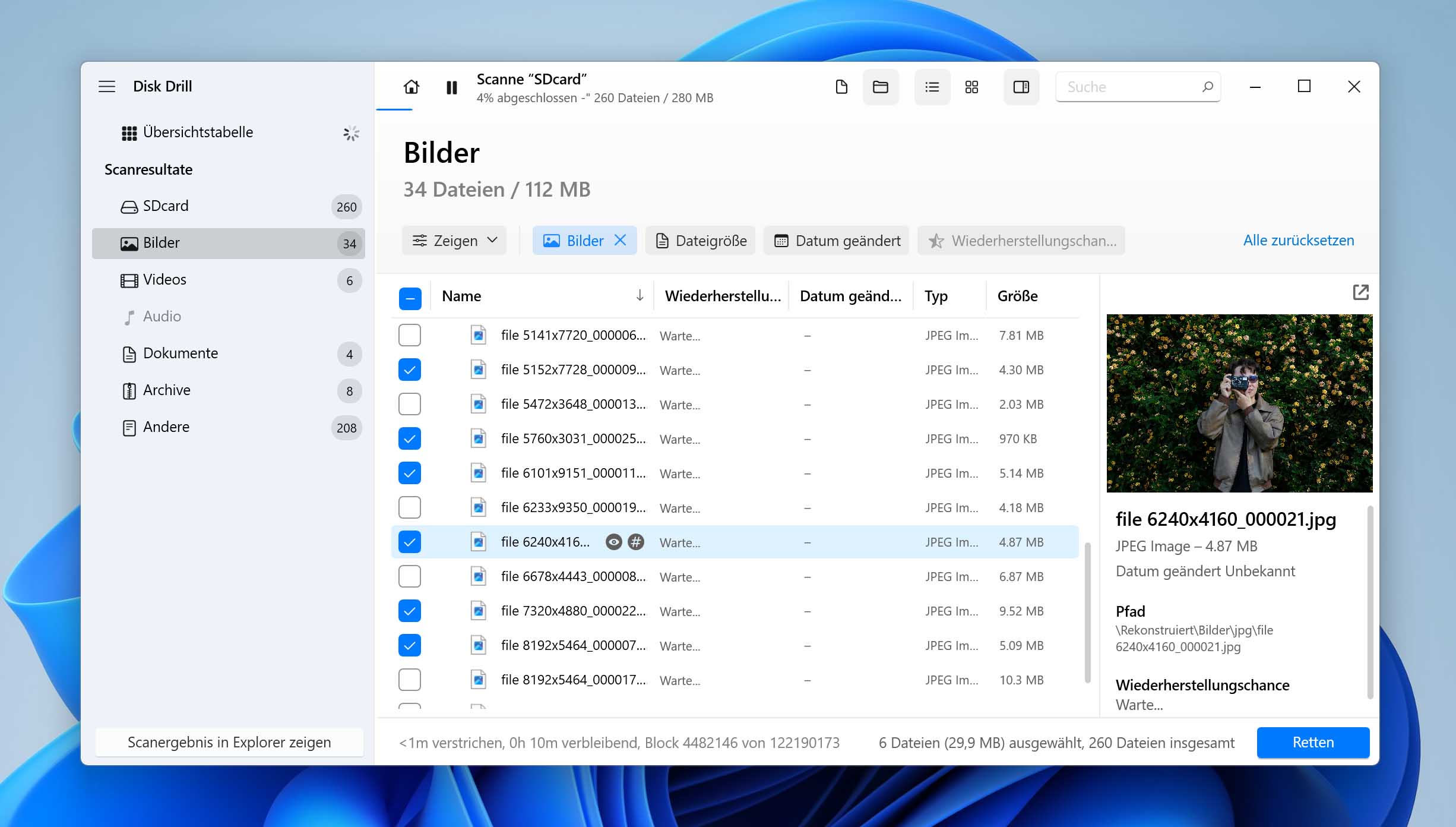The height and width of the screenshot is (827, 1456).
Task: Switch to folder view icon in toolbar
Action: (881, 87)
